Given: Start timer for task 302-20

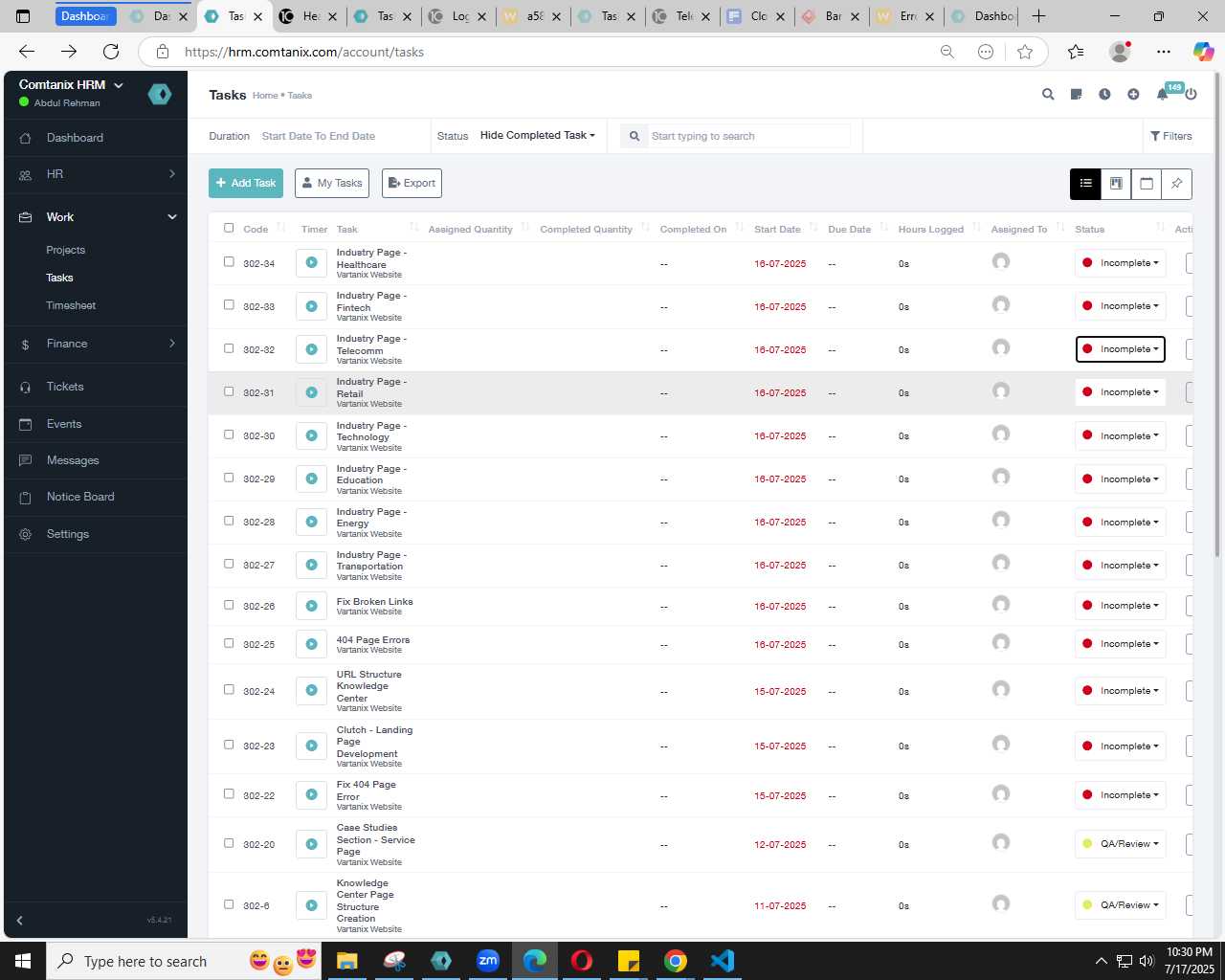Looking at the screenshot, I should point(311,844).
